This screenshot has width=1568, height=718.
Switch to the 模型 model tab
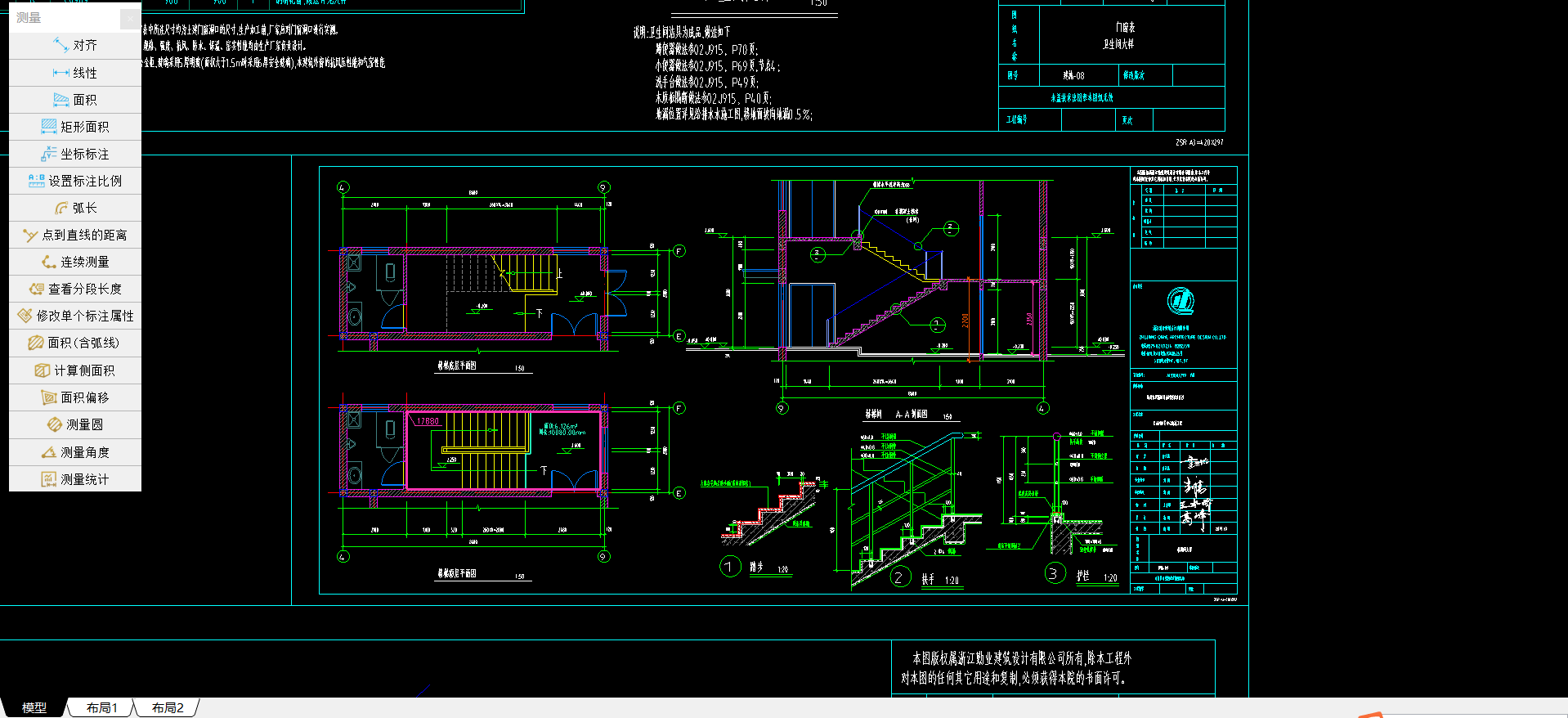click(34, 707)
